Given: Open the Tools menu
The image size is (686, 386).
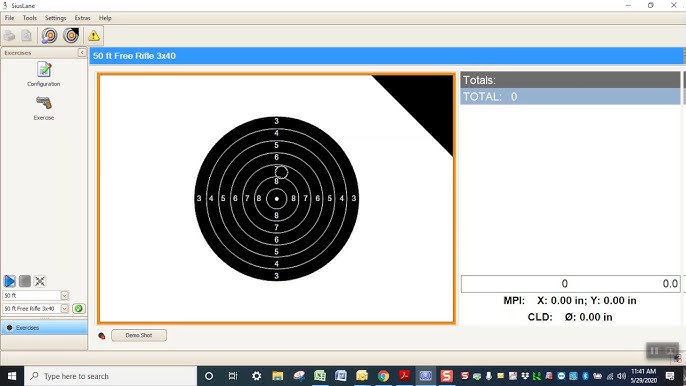Looking at the screenshot, I should [x=30, y=18].
